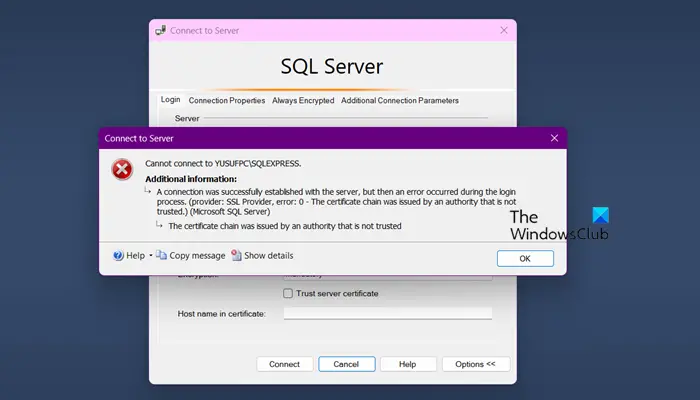
Task: Switch to Connection Properties tab
Action: [x=227, y=100]
